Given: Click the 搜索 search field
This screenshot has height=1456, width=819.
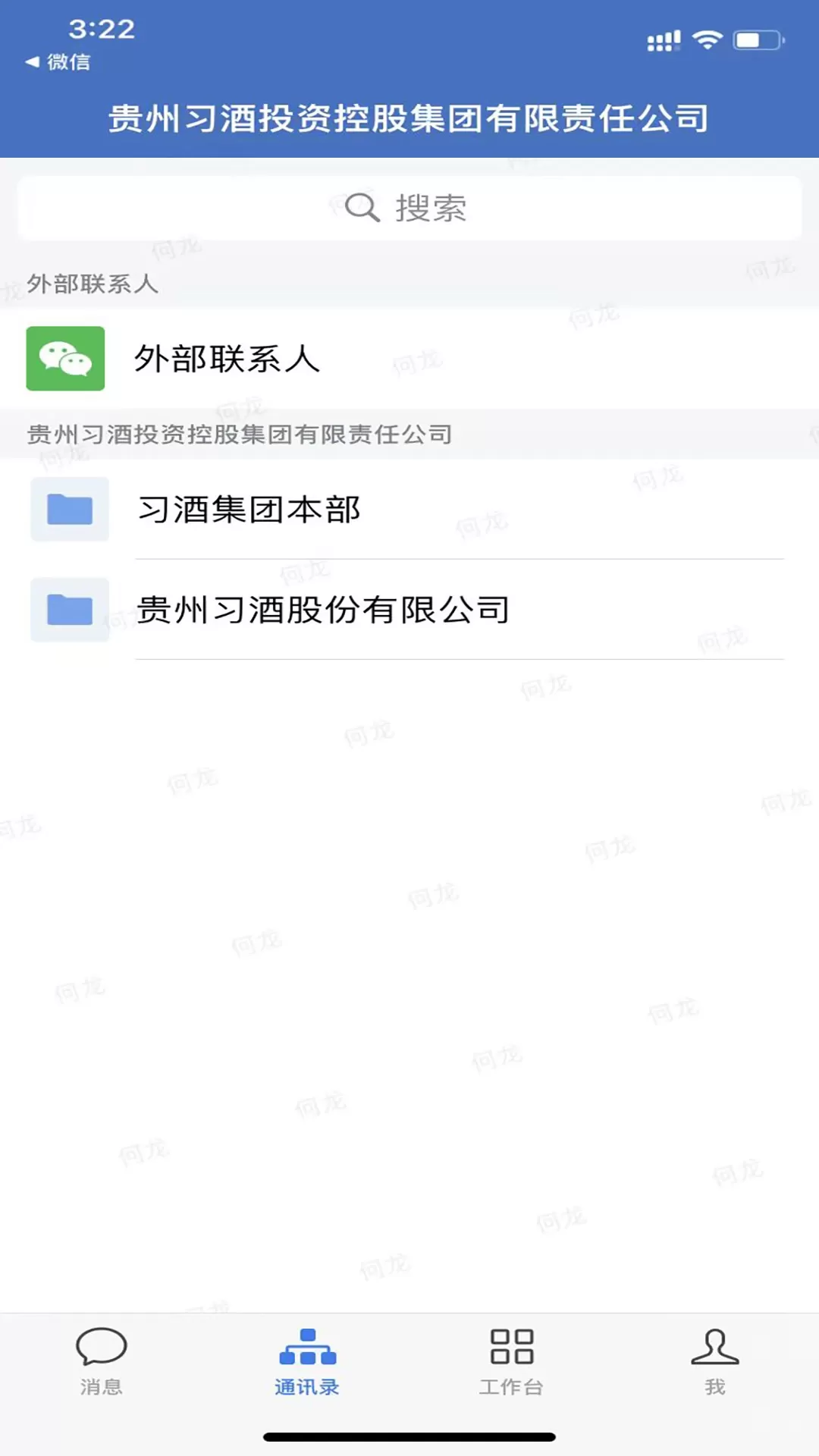Looking at the screenshot, I should (x=409, y=208).
